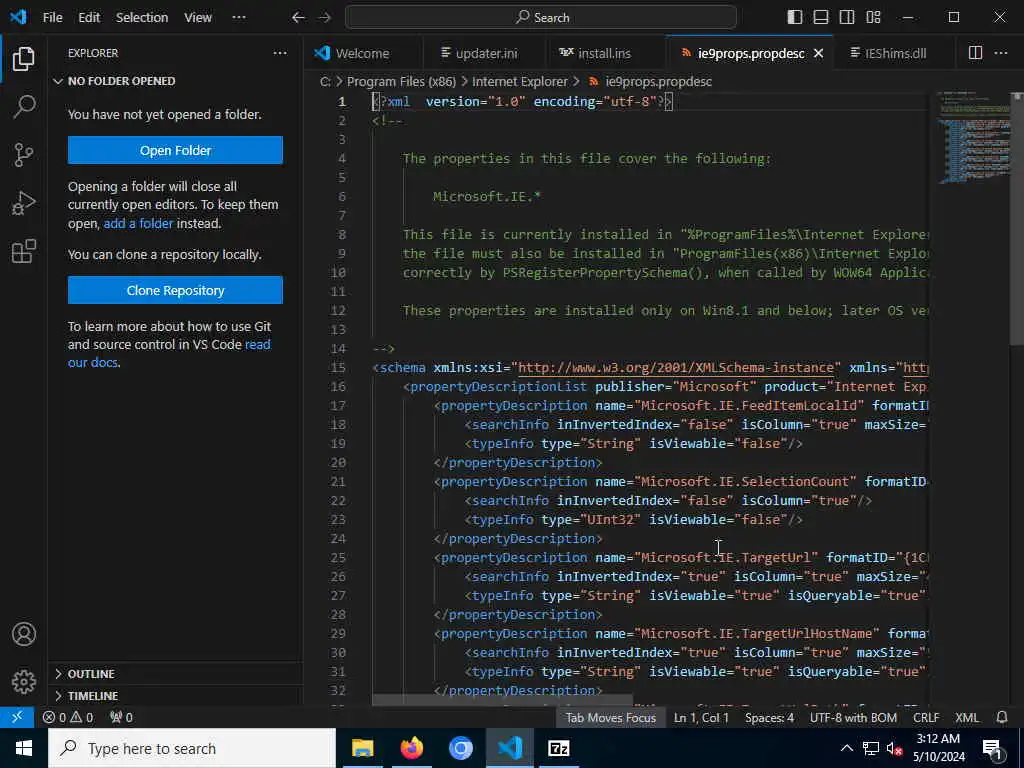Screen dimensions: 1024x768
Task: Click the C: breadcrumb segment
Action: pos(325,82)
